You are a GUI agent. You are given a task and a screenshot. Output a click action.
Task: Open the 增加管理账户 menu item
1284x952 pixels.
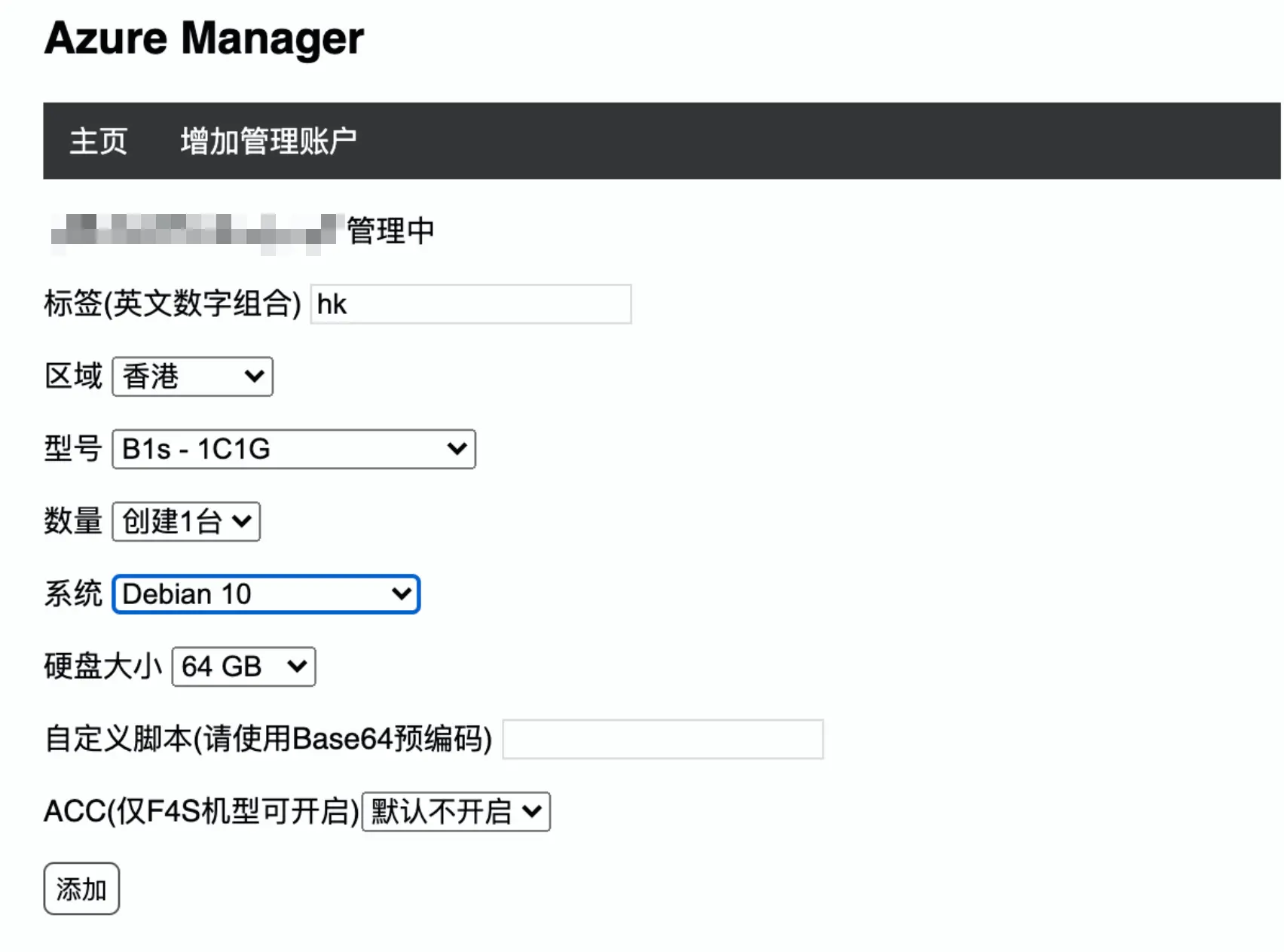tap(268, 142)
